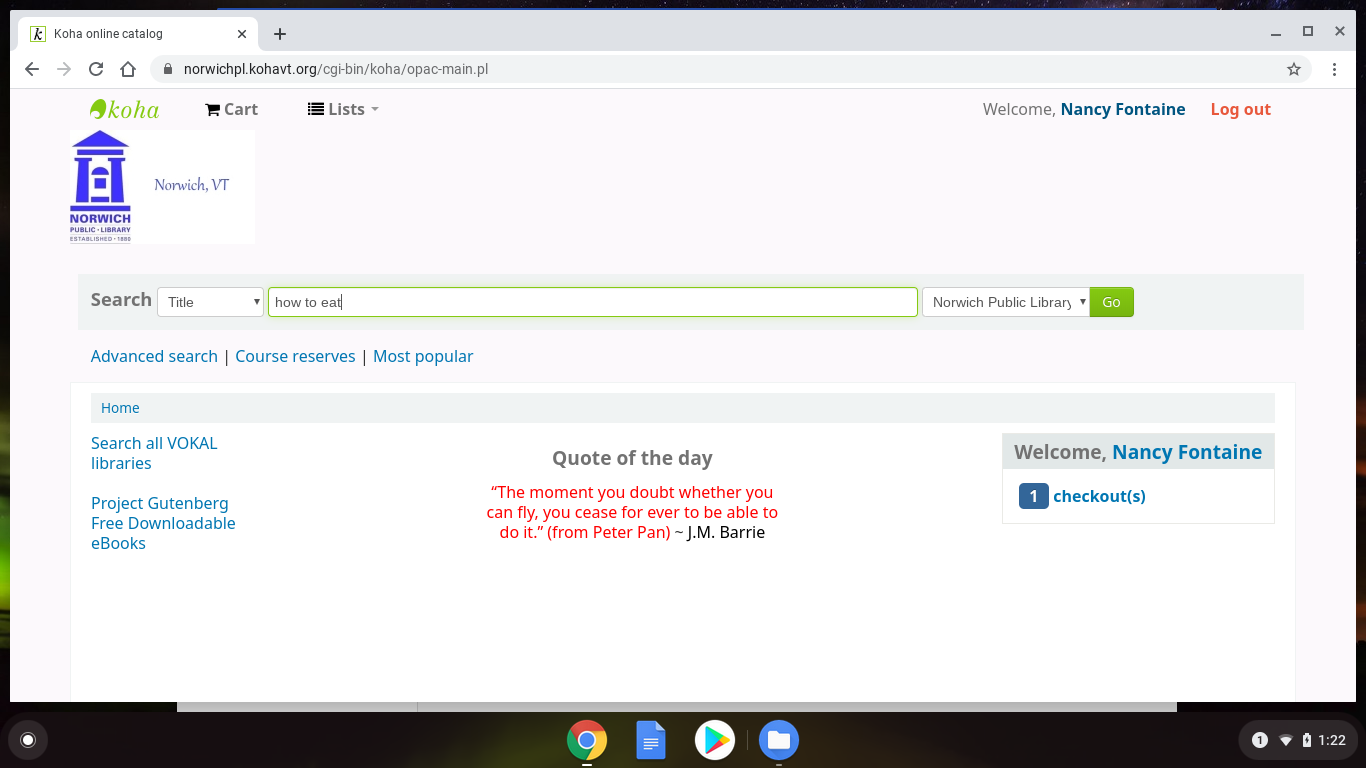Image resolution: width=1366 pixels, height=768 pixels.
Task: Click the Koha logo icon
Action: coord(124,109)
